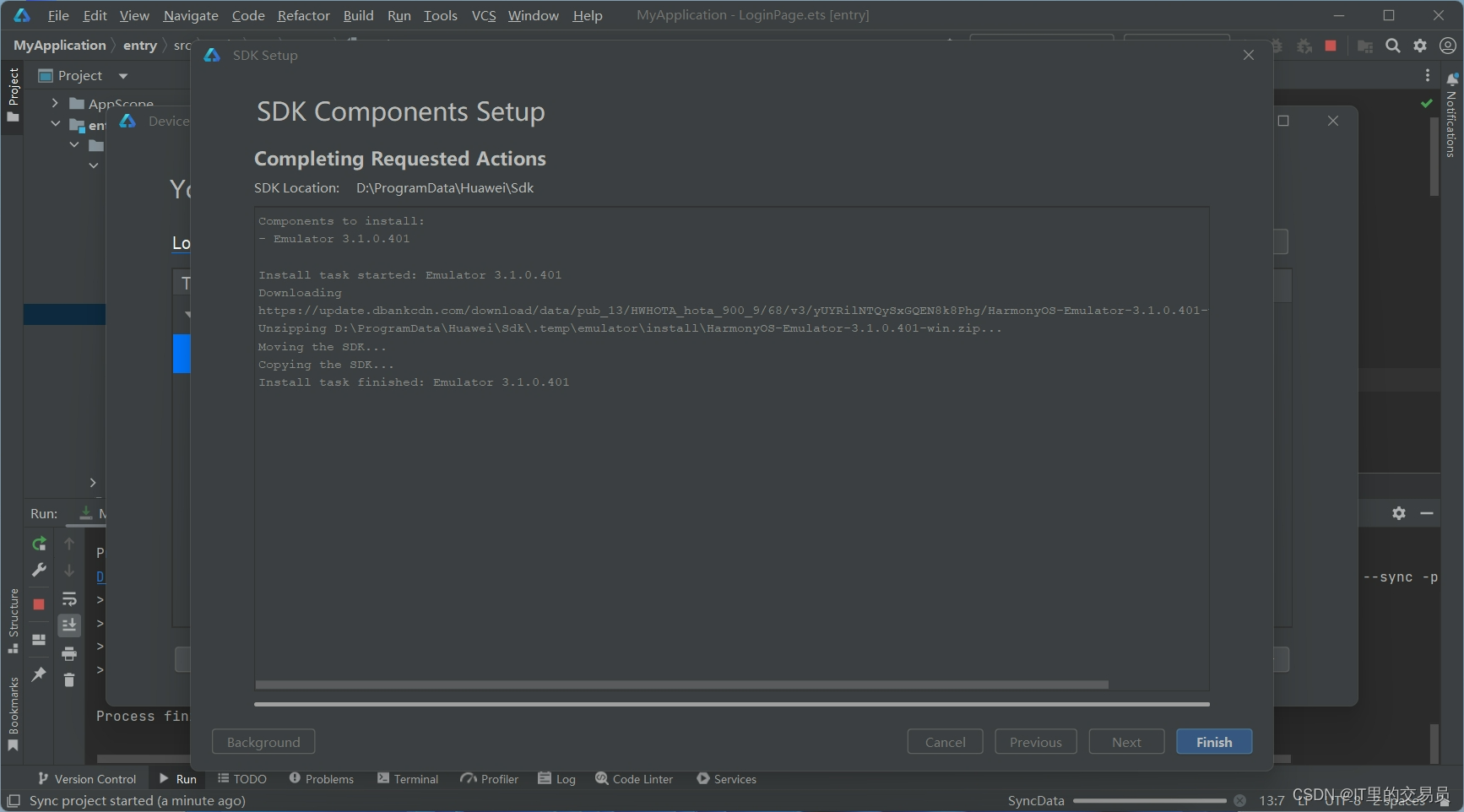Hide the Run panel with minus icon
Viewport: 1464px width, 812px height.
click(1427, 513)
